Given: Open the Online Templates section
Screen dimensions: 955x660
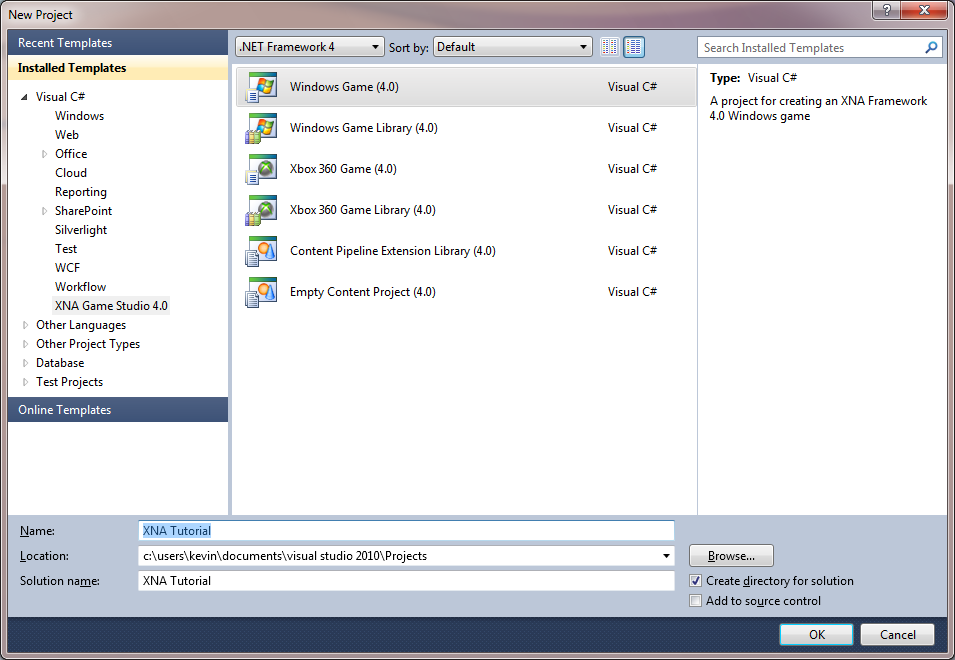Looking at the screenshot, I should pyautogui.click(x=118, y=410).
